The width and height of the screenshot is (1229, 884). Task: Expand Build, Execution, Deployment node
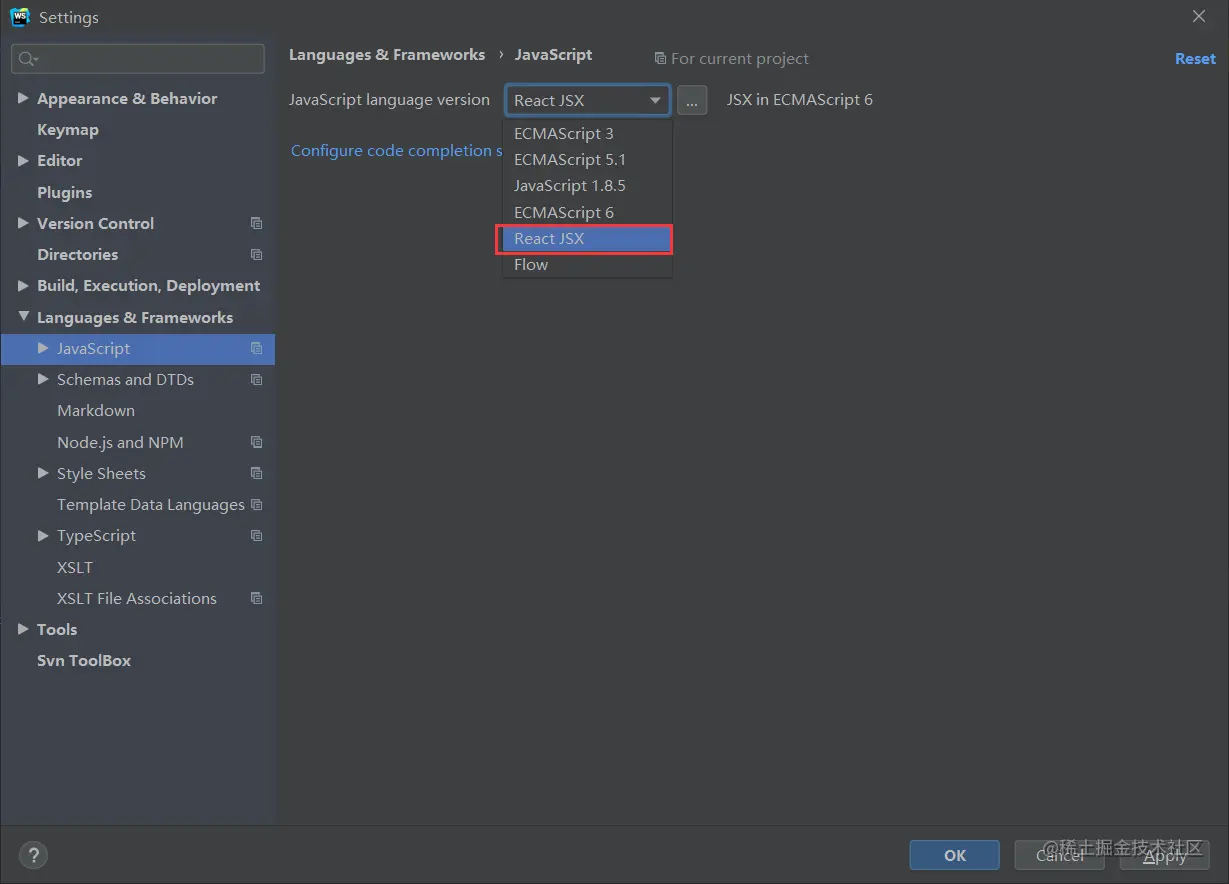click(23, 285)
